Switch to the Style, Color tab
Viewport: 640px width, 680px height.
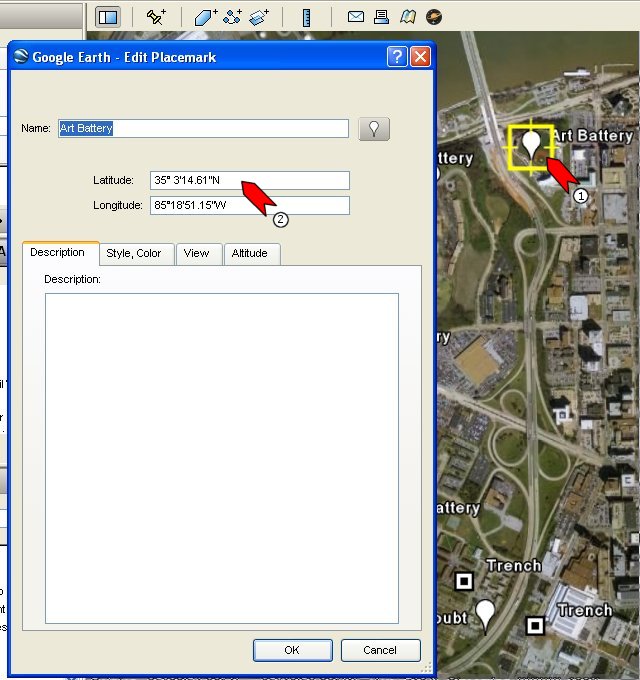pyautogui.click(x=134, y=253)
